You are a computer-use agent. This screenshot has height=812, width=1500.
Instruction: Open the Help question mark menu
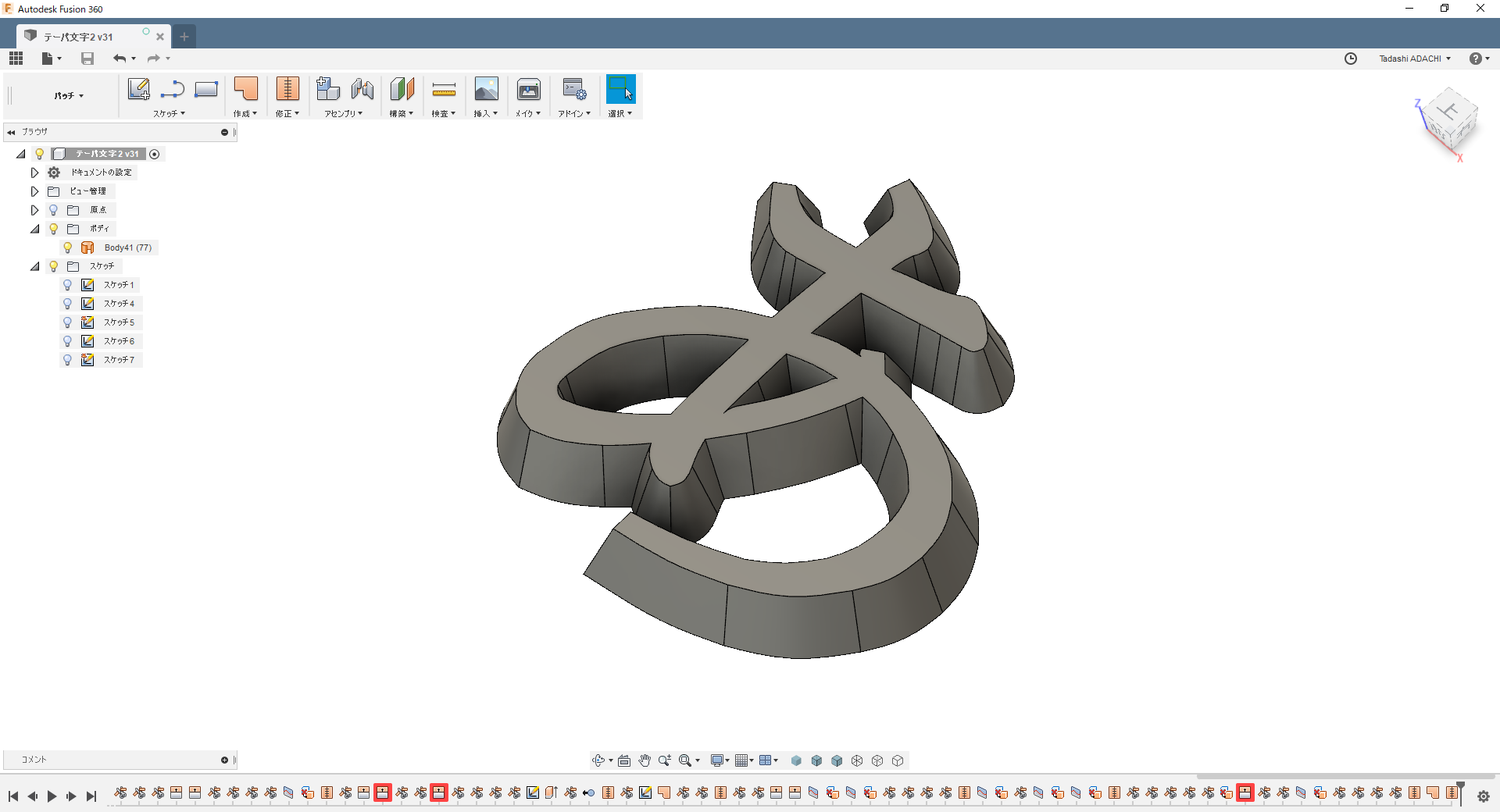click(x=1480, y=59)
